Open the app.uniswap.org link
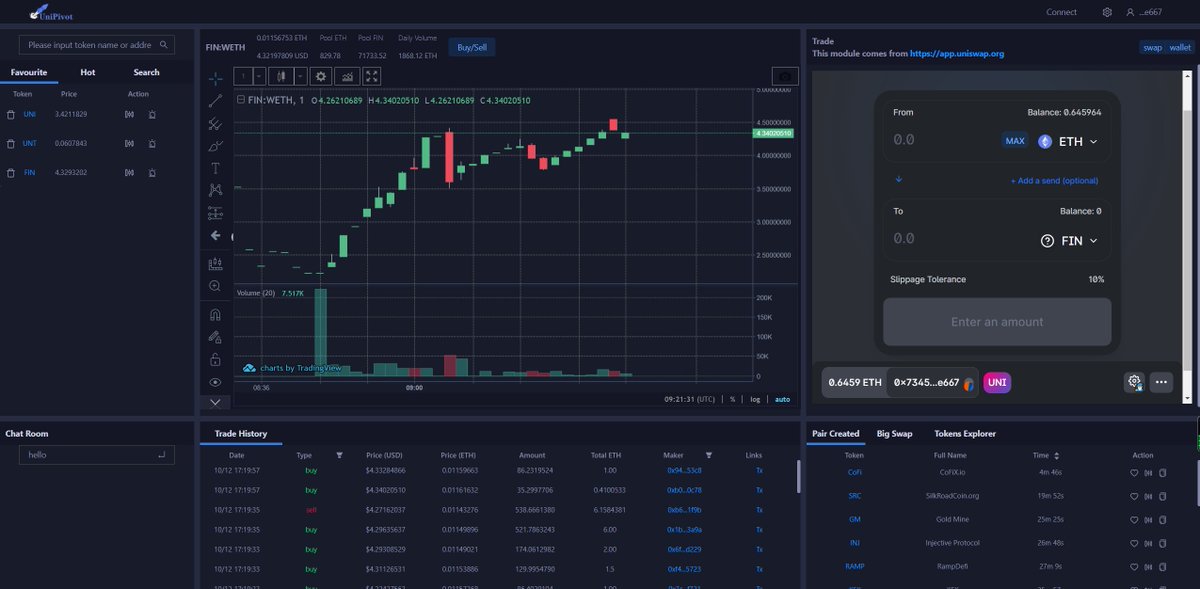 [957, 54]
